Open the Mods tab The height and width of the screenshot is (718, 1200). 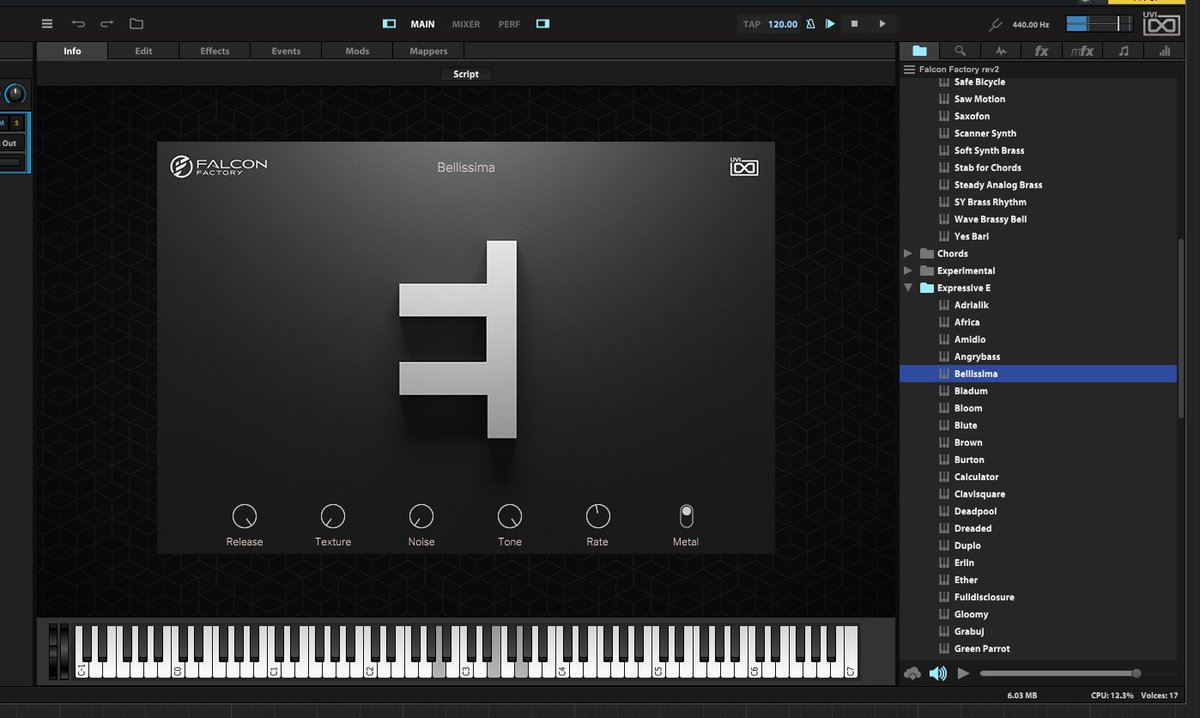[x=357, y=51]
